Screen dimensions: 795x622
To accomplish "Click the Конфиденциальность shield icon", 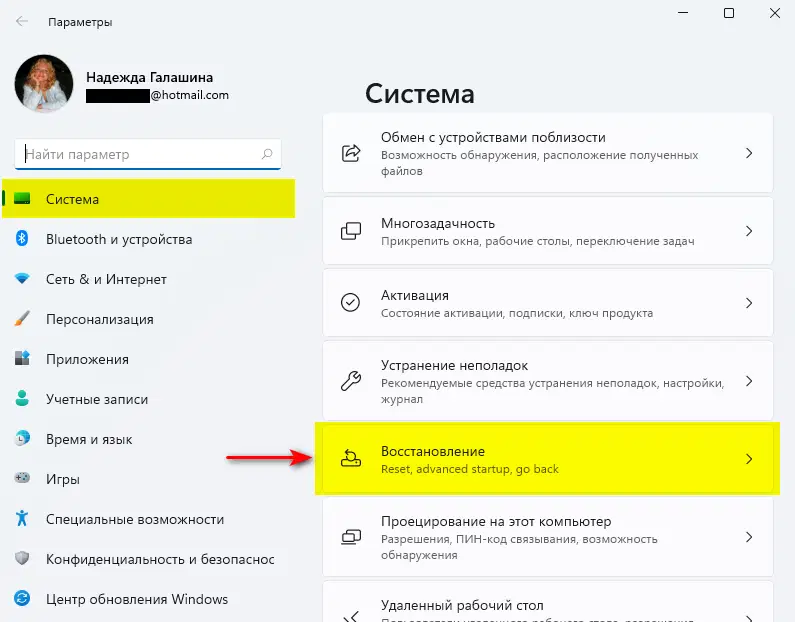I will [x=21, y=559].
